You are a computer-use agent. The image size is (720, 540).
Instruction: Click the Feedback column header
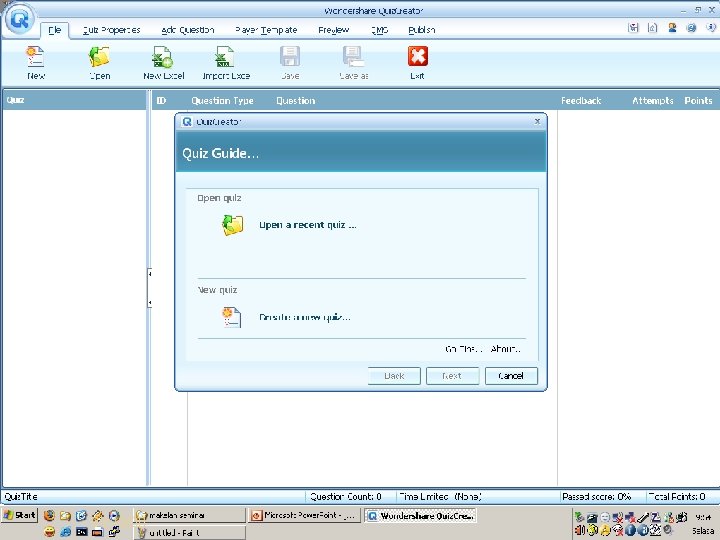coord(581,101)
